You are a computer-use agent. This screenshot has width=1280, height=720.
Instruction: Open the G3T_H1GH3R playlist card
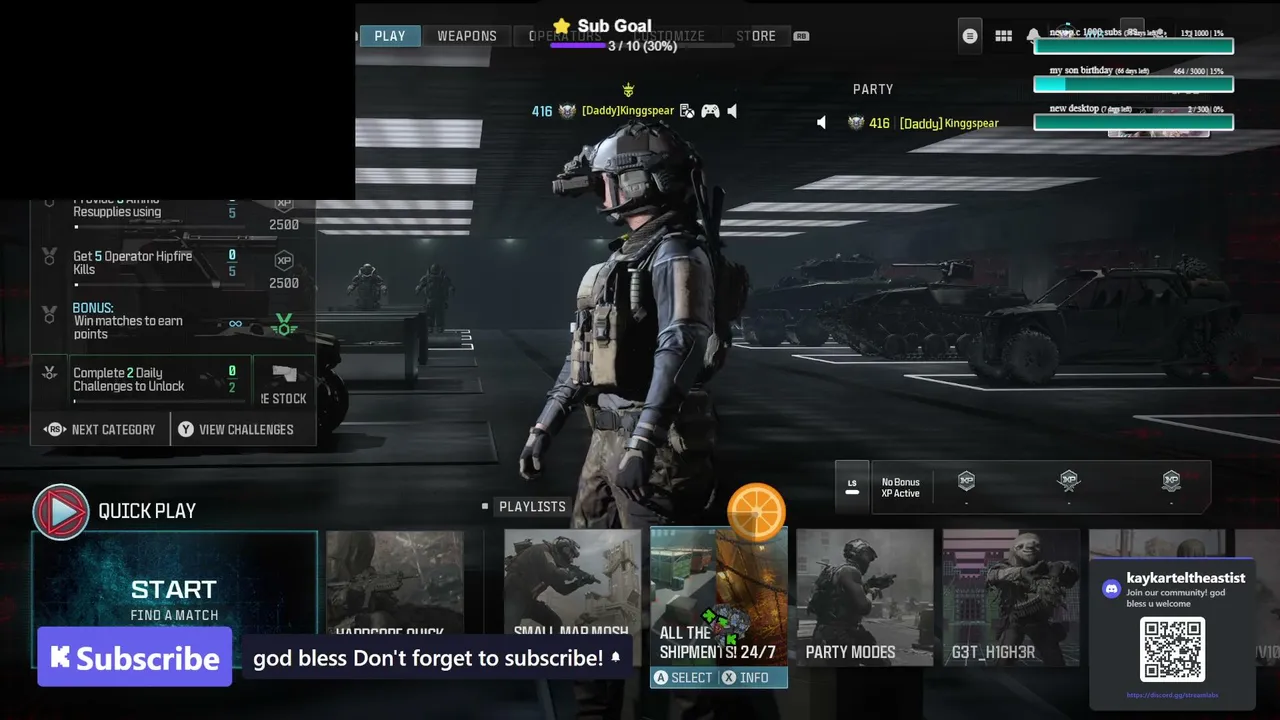pyautogui.click(x=1011, y=597)
